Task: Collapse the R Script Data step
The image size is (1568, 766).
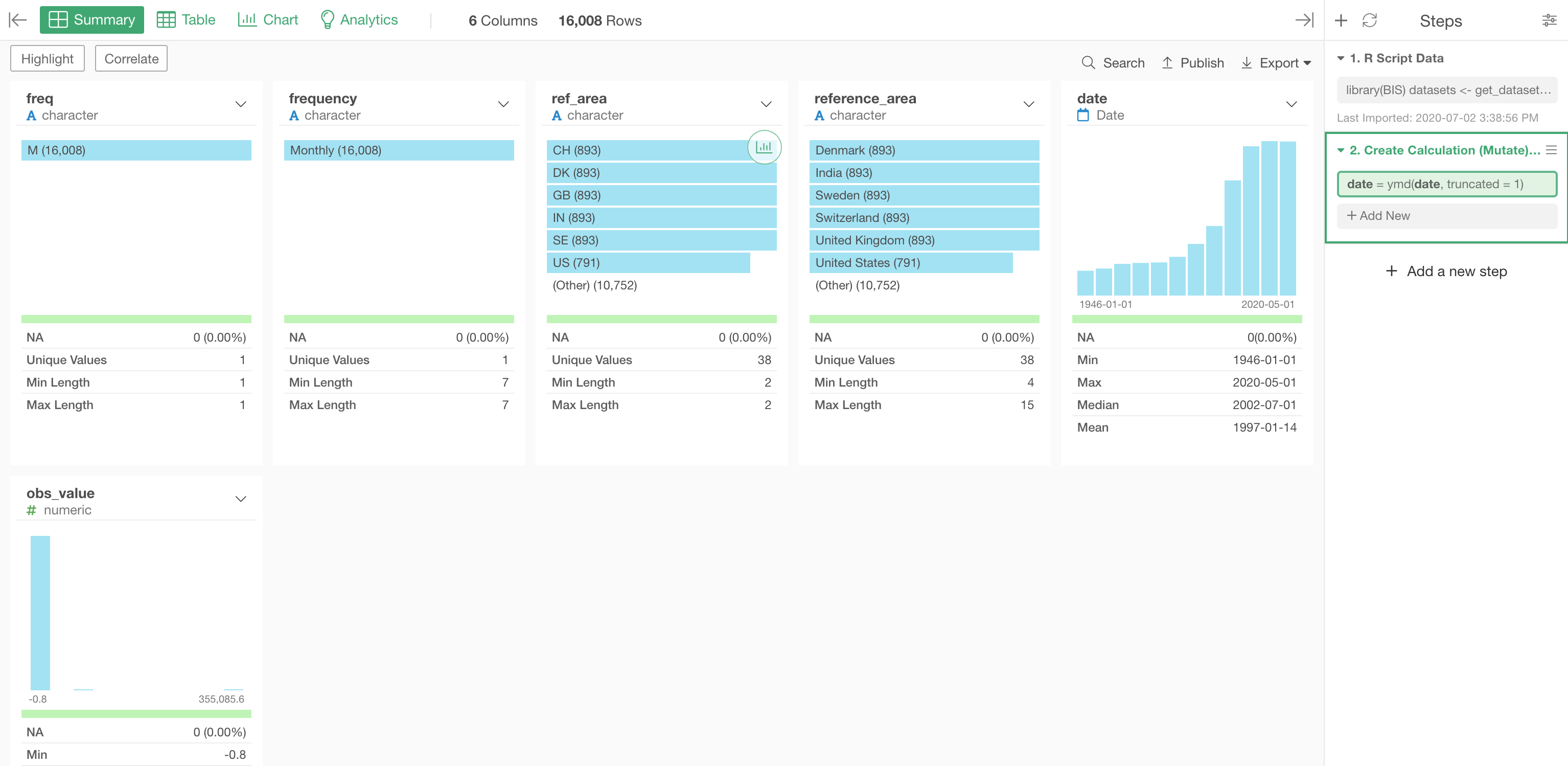Action: 1341,58
